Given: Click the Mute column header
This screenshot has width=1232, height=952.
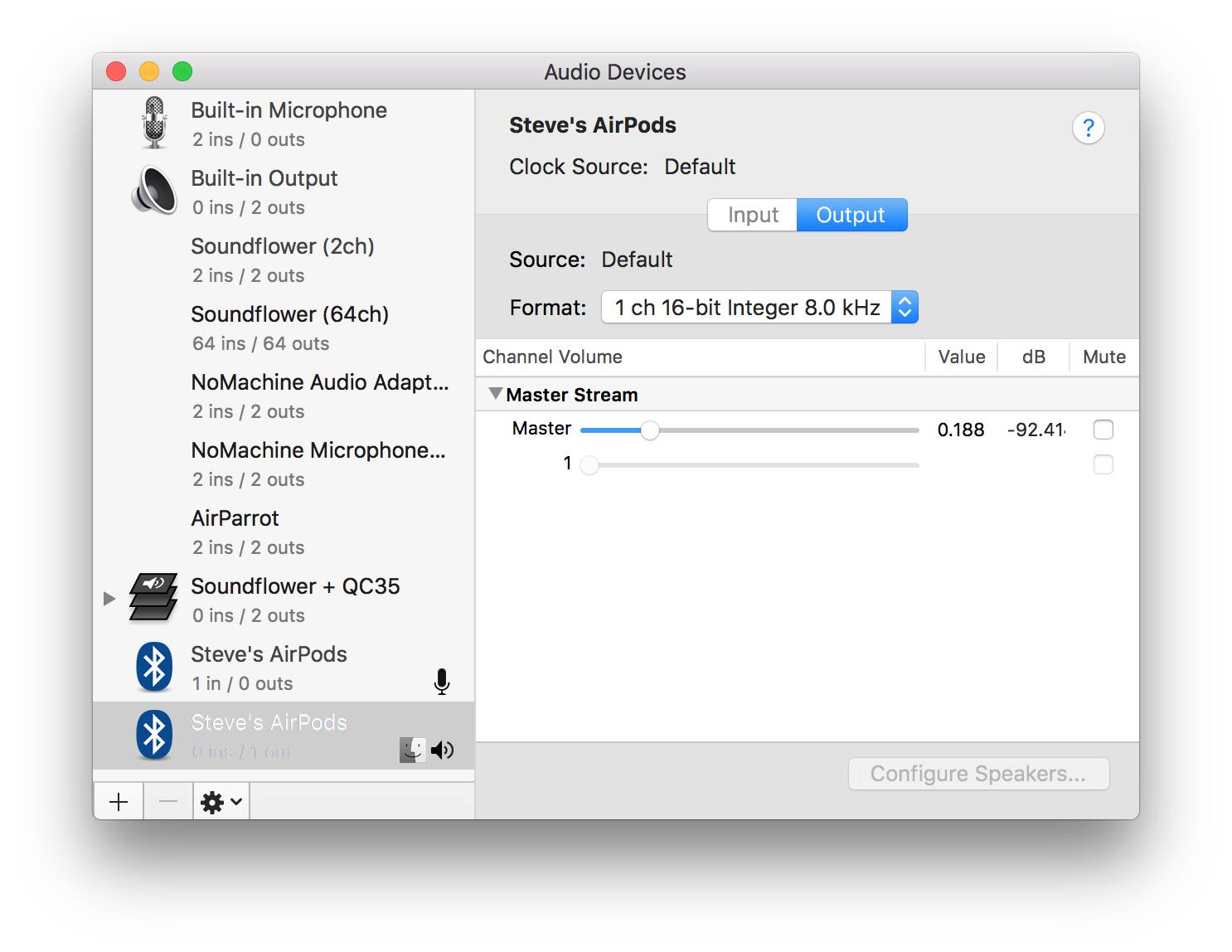Looking at the screenshot, I should (x=1104, y=357).
